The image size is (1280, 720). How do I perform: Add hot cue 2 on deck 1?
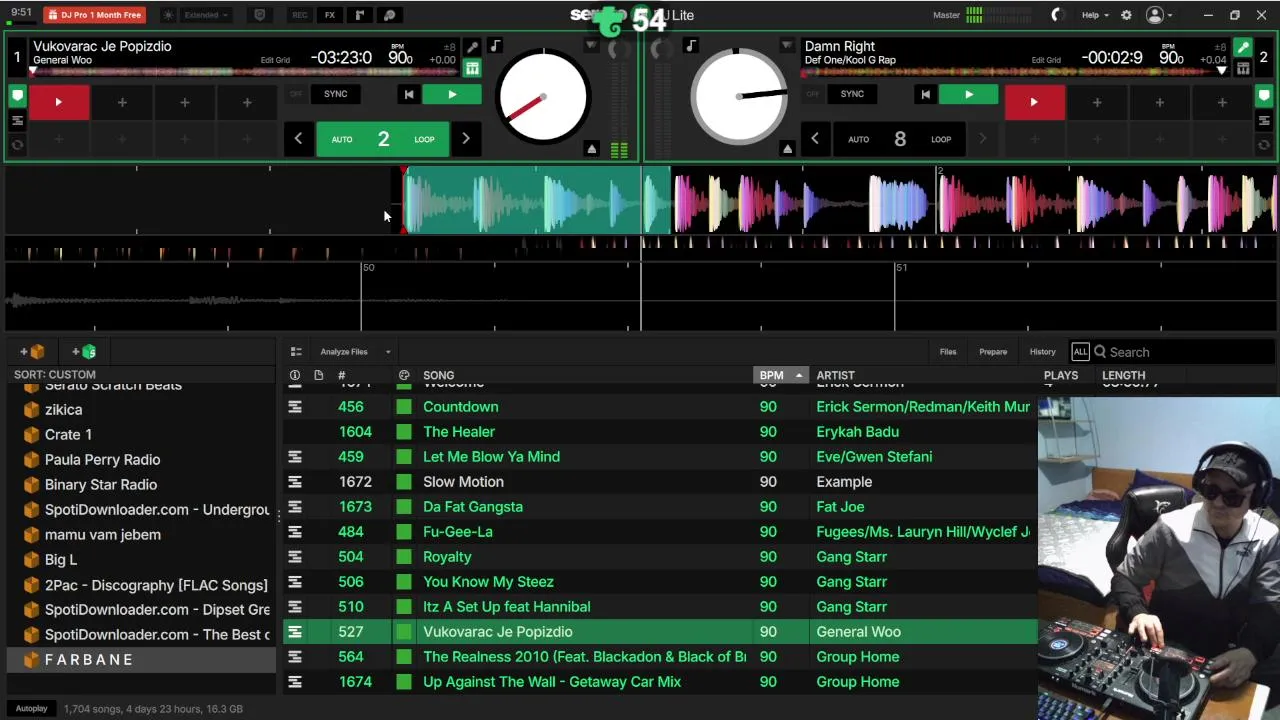coord(122,102)
